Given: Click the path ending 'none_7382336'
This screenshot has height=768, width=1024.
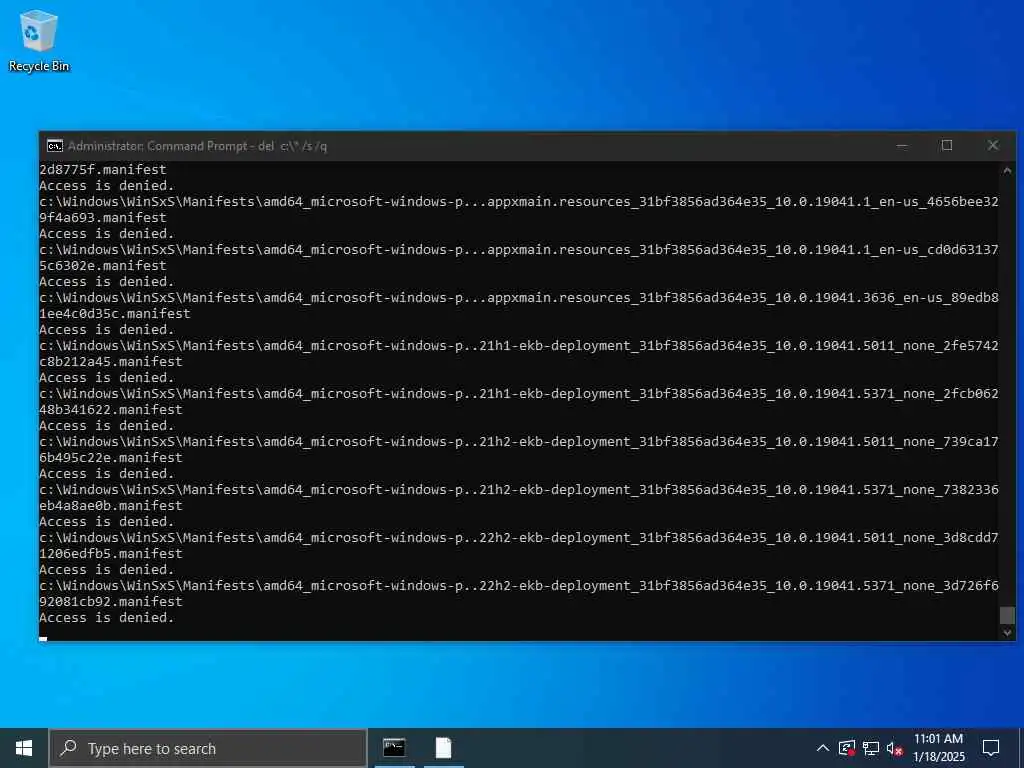Looking at the screenshot, I should click(519, 490).
